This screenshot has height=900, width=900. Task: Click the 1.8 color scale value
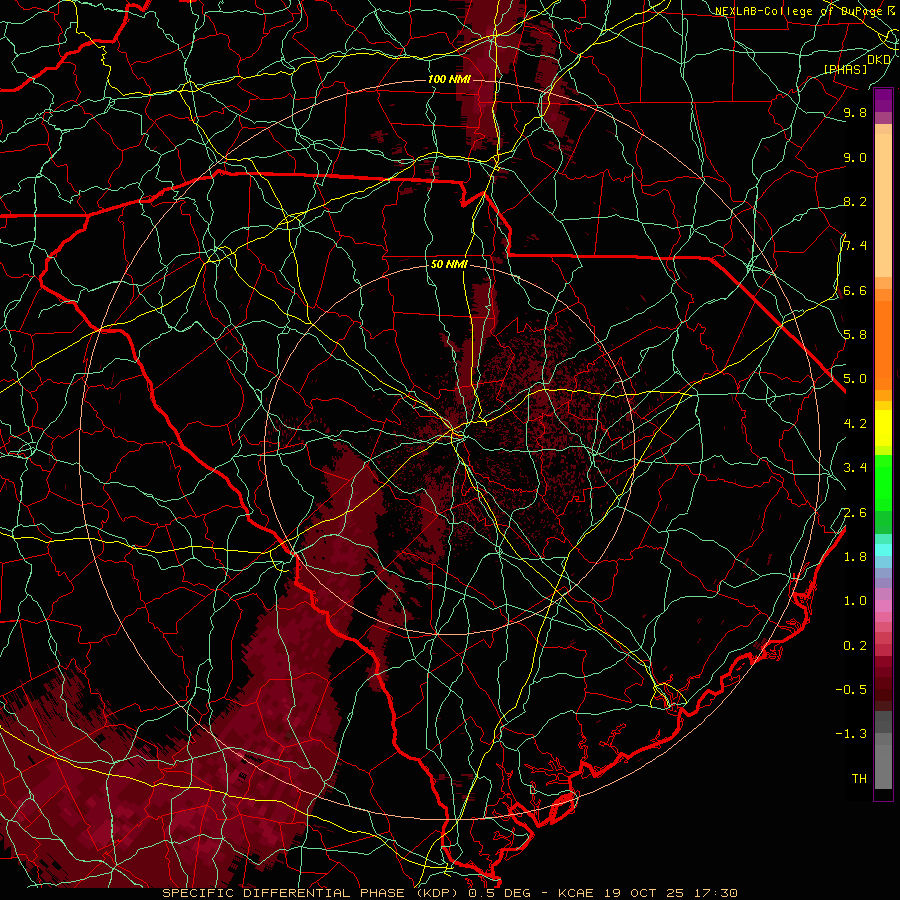[x=855, y=557]
